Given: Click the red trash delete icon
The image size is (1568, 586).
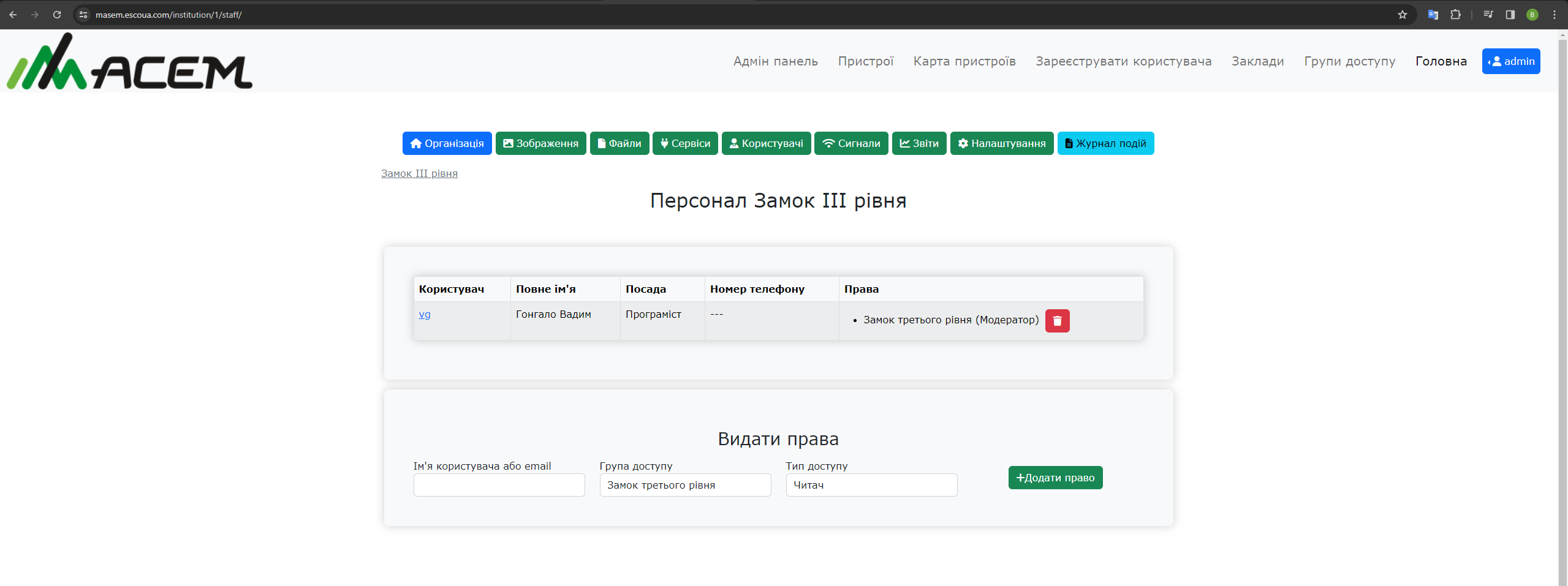Looking at the screenshot, I should pyautogui.click(x=1057, y=321).
